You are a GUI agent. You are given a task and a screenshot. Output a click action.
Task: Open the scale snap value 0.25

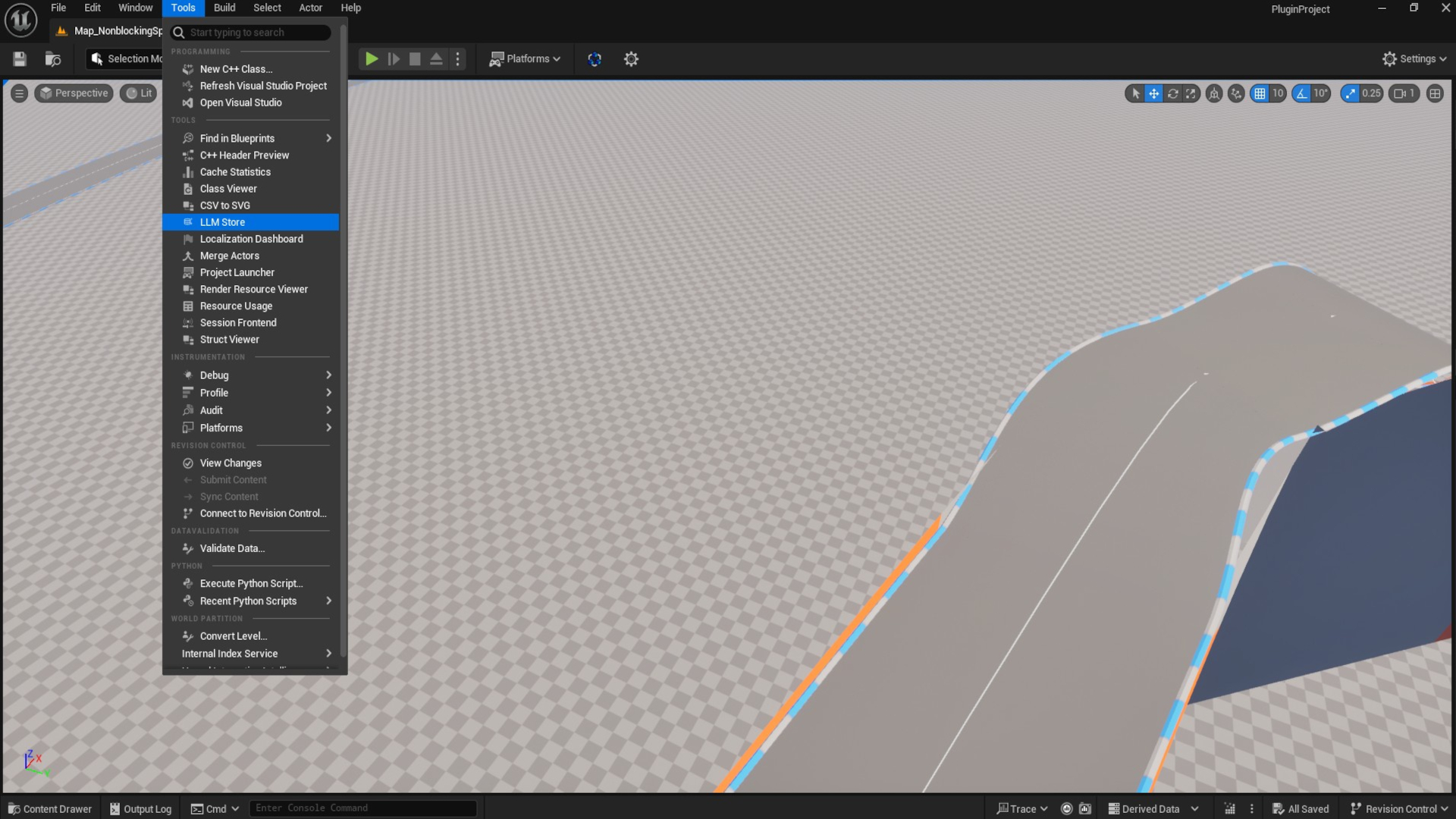click(x=1371, y=93)
